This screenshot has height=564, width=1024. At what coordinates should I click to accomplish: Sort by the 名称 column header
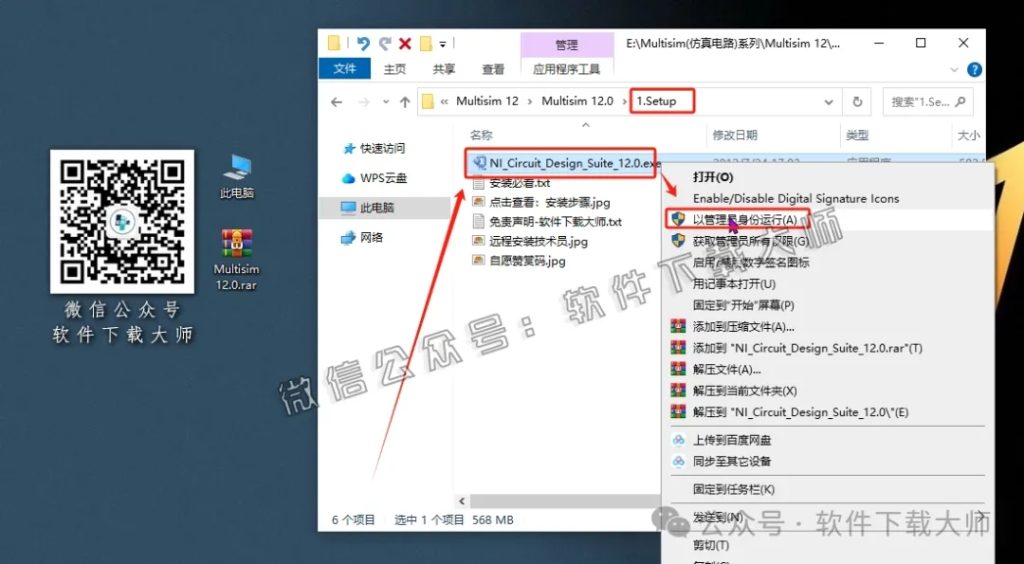[x=481, y=135]
